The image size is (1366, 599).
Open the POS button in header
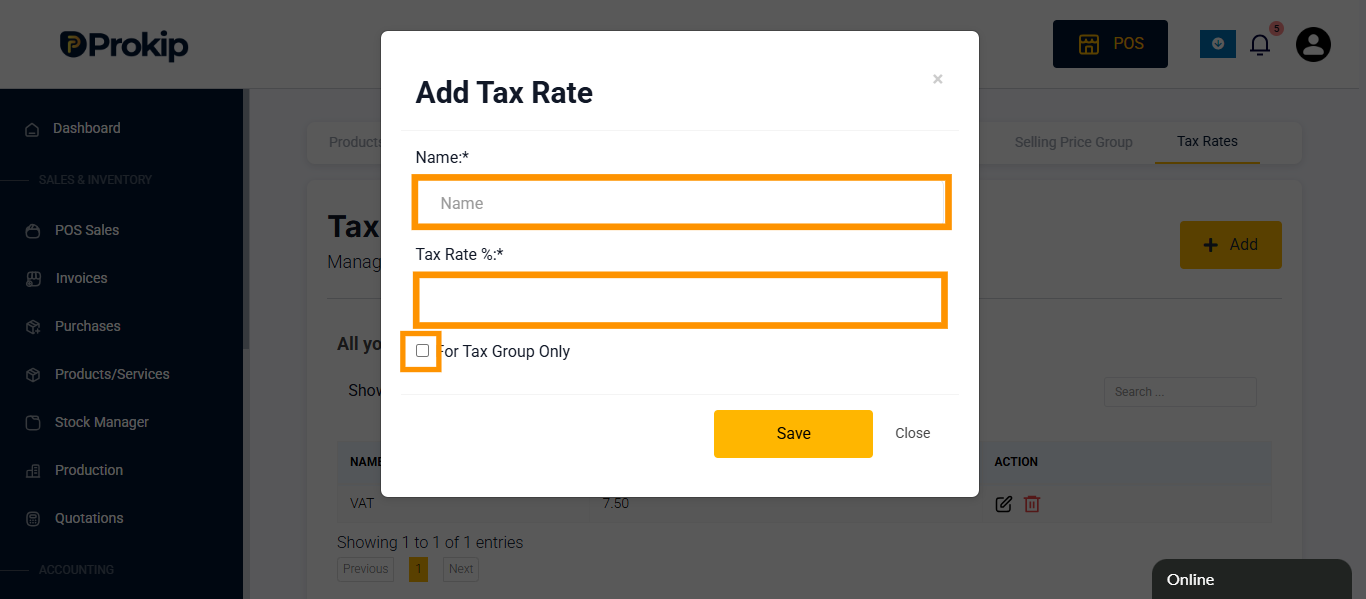point(1110,44)
